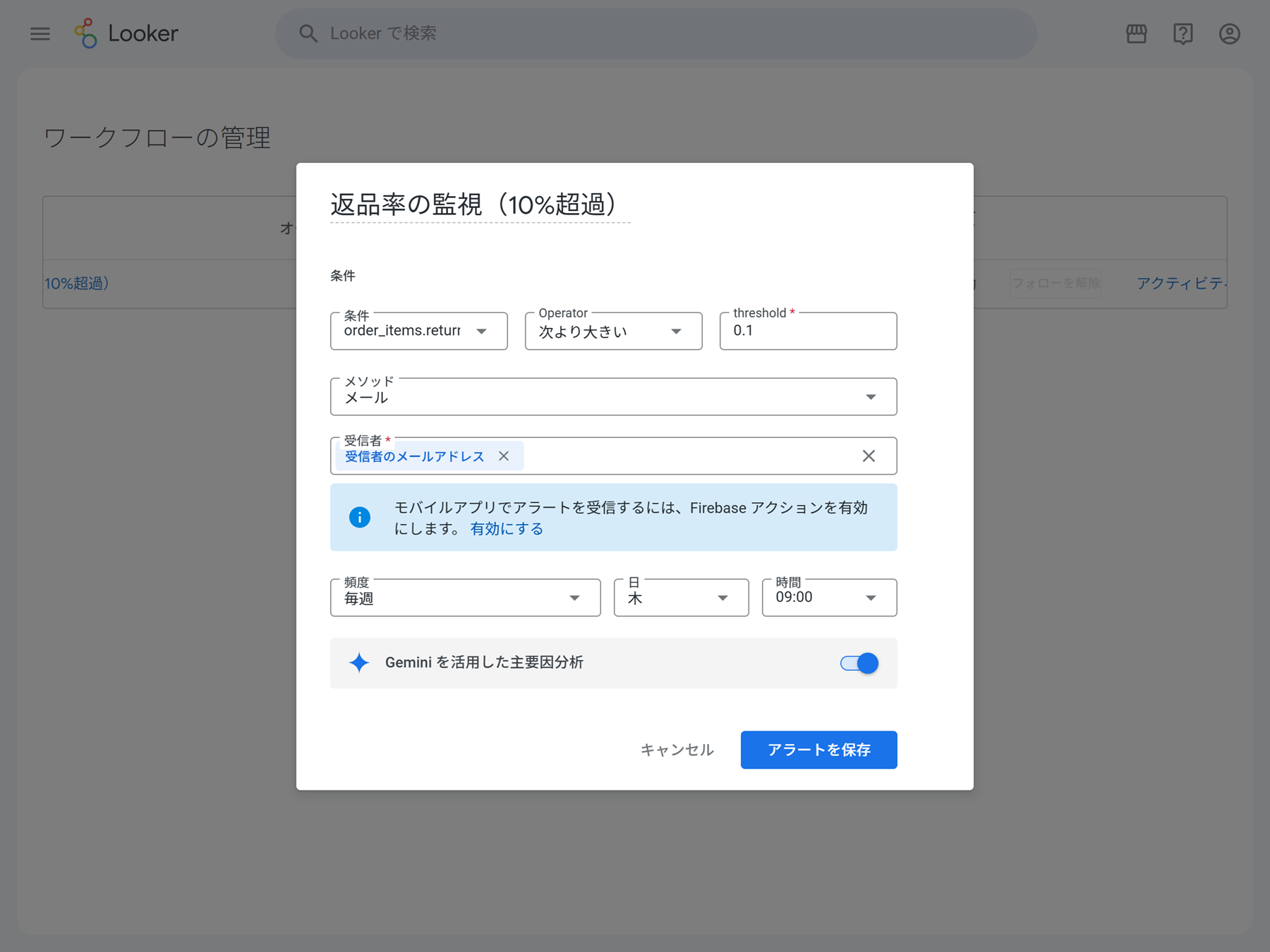Screen dimensions: 1270x952
Task: Open the help question-mark icon
Action: pos(1183,34)
